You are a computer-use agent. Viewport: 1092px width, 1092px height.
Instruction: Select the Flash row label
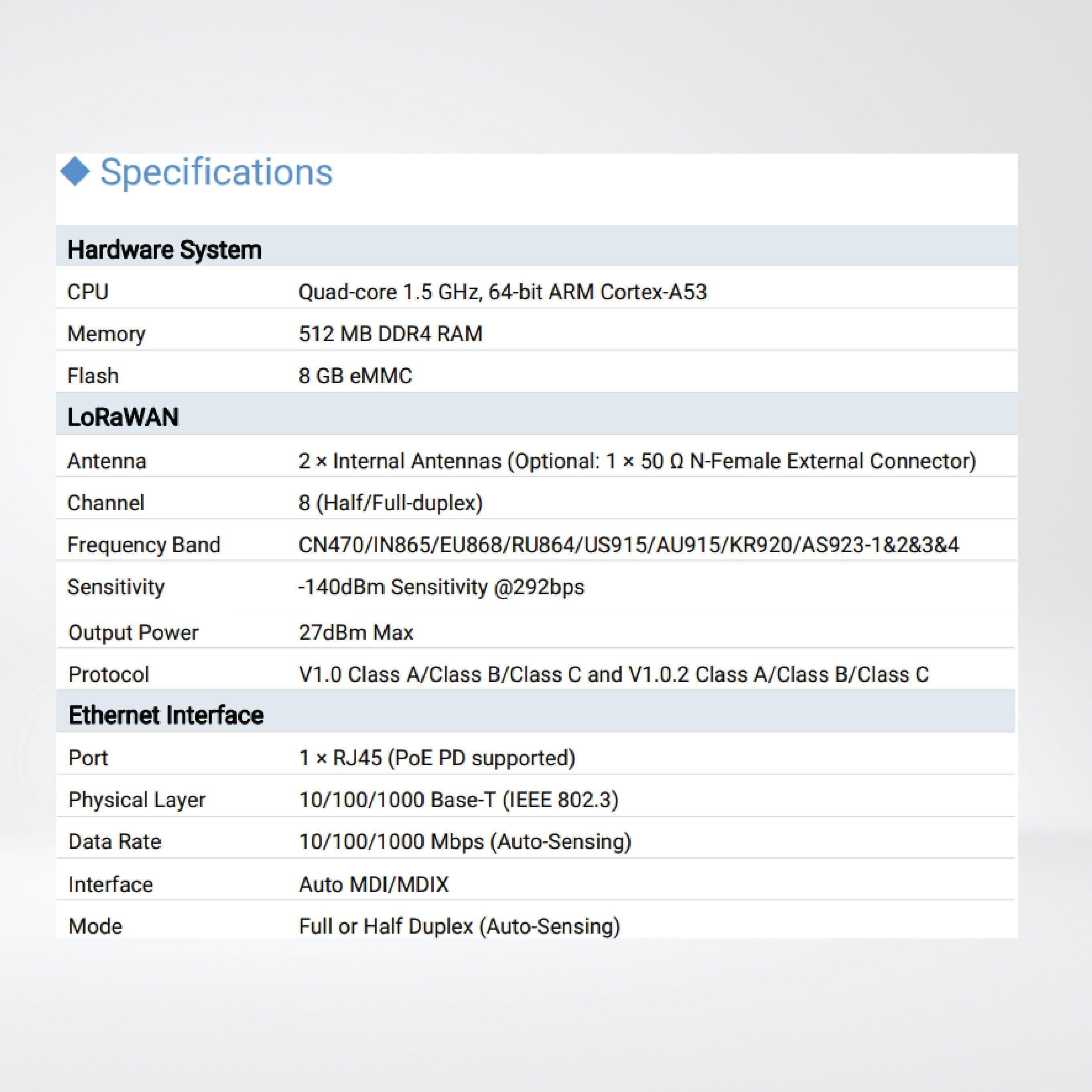click(x=92, y=375)
